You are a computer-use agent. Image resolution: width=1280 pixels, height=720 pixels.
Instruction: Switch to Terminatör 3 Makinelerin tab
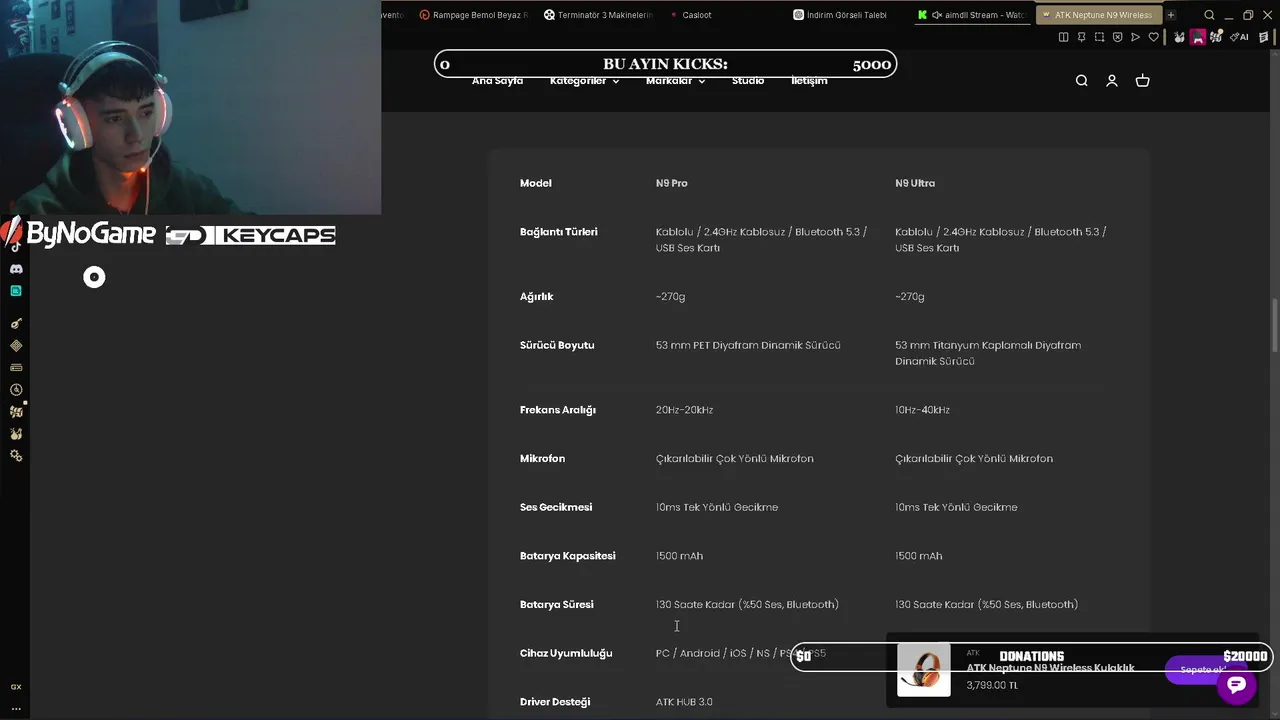pyautogui.click(x=598, y=15)
